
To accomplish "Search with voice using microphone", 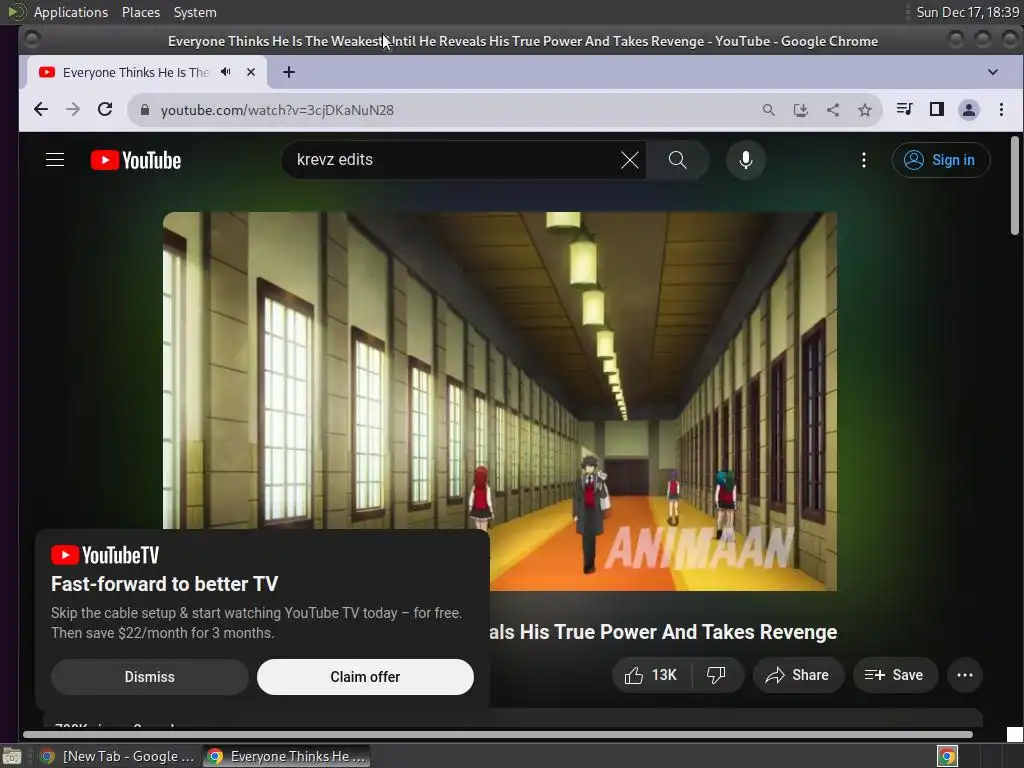I will click(746, 160).
